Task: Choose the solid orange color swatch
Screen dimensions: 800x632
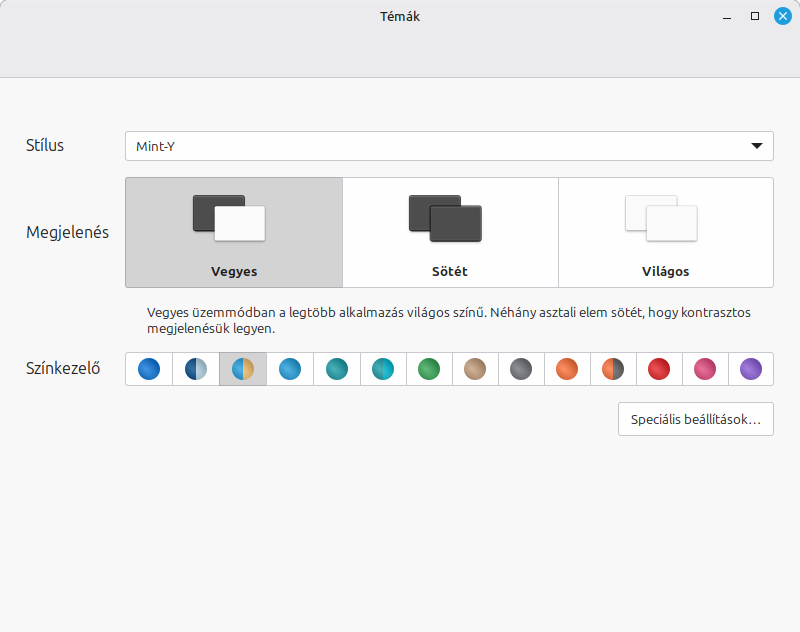Action: (567, 369)
